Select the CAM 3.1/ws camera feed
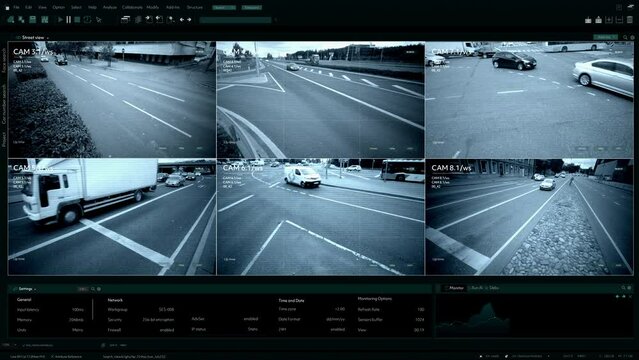 (112, 99)
